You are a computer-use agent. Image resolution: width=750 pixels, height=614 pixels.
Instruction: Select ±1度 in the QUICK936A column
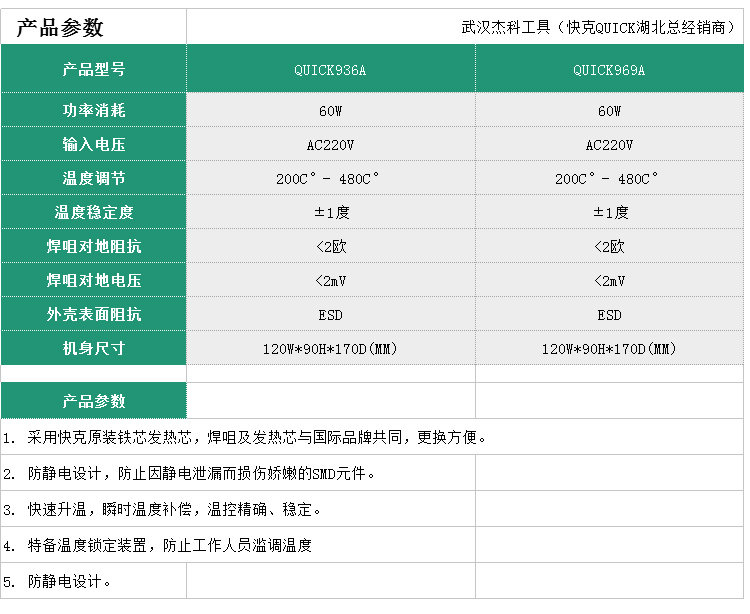coord(331,212)
